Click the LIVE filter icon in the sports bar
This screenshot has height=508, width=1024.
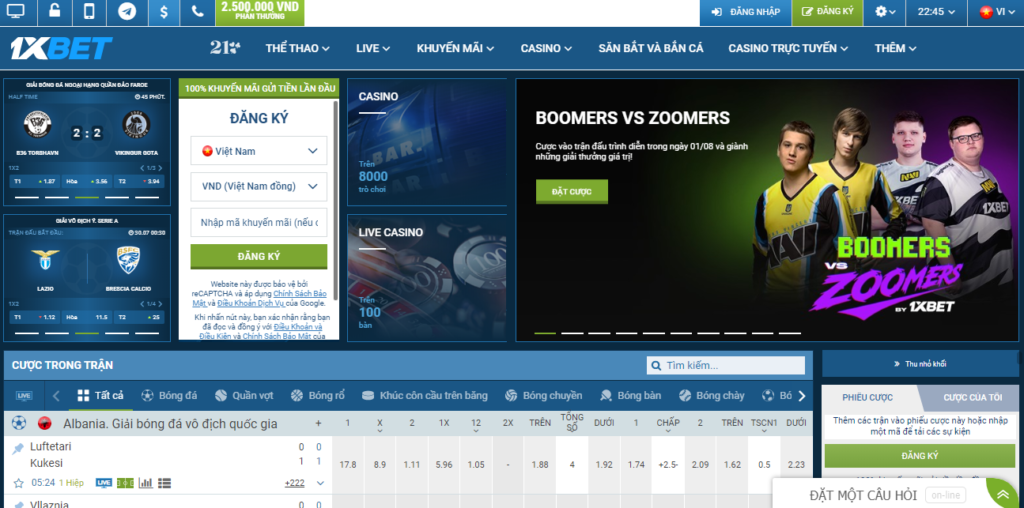point(24,396)
